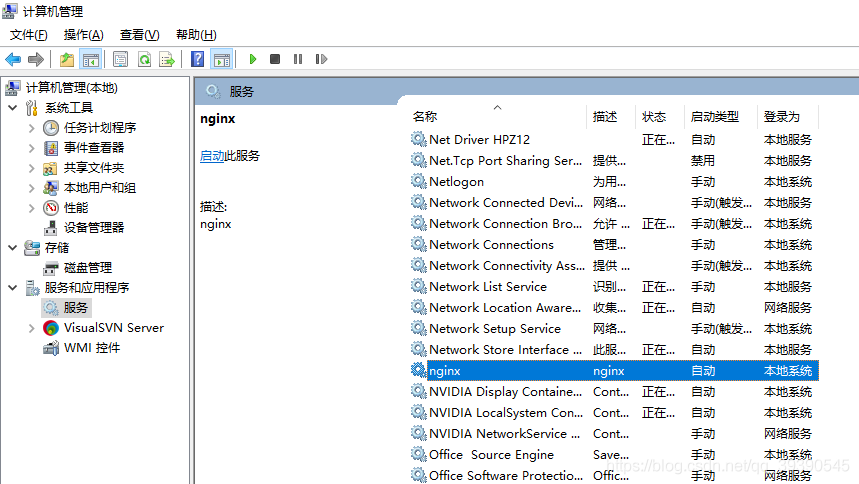Collapse the 系统工具 tree node

[x=12, y=108]
